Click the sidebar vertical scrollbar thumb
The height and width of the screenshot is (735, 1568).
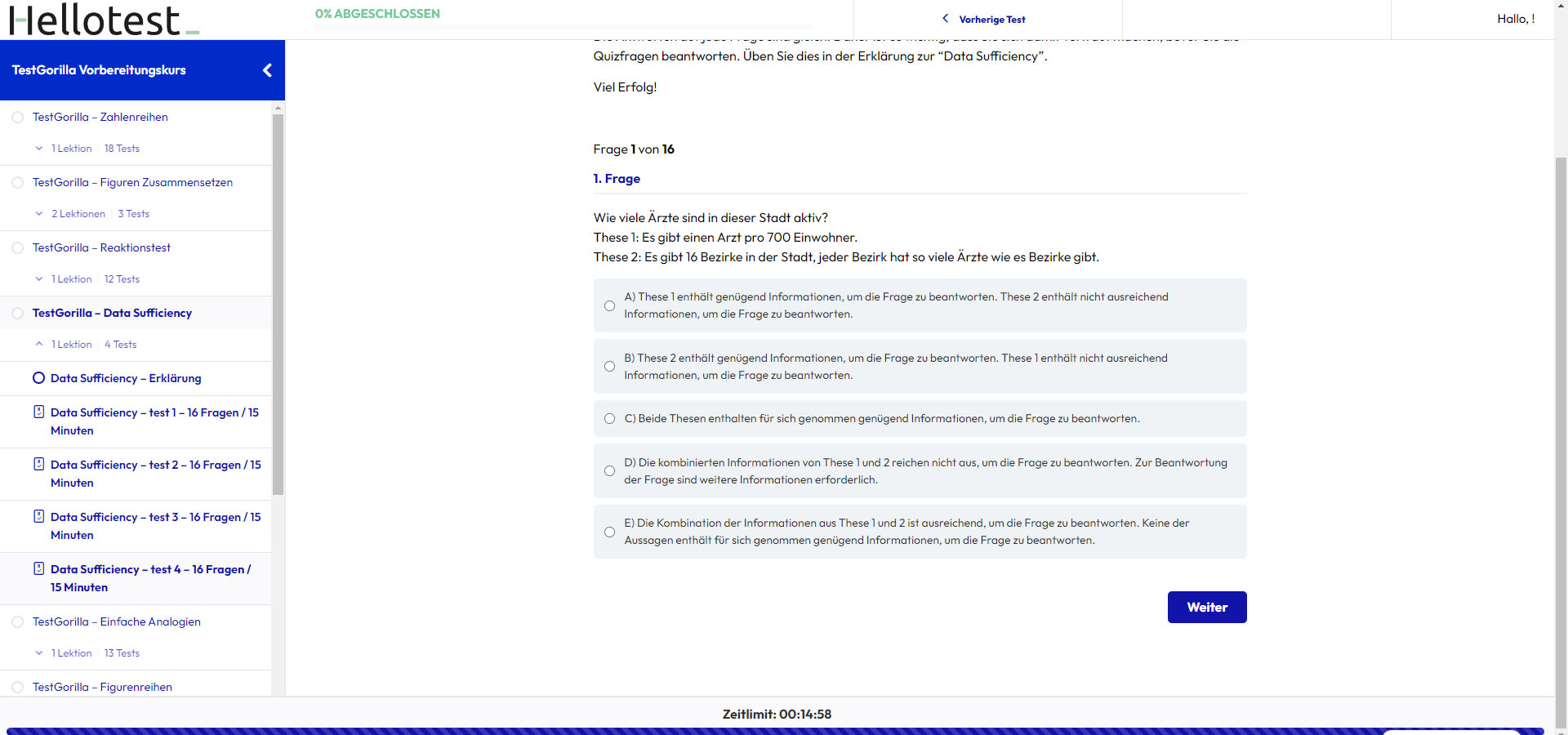pyautogui.click(x=278, y=304)
